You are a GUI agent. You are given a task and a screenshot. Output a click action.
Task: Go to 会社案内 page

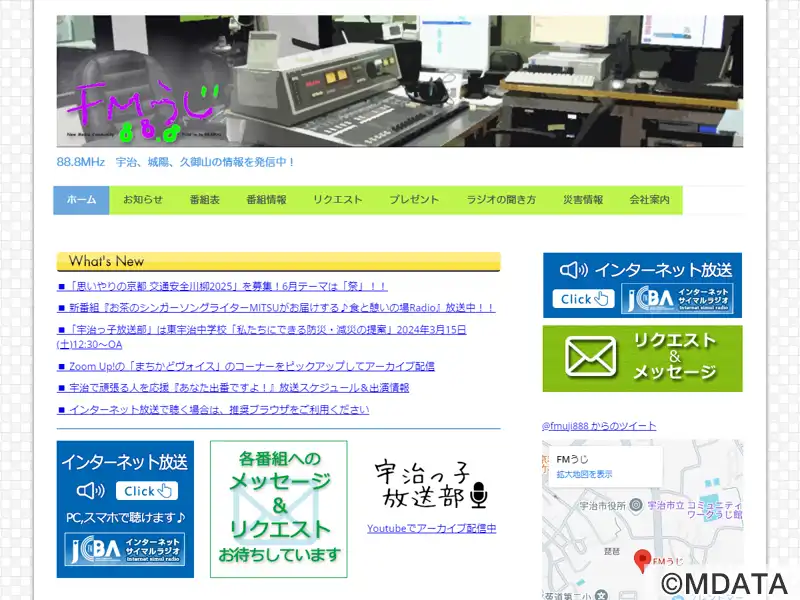coord(649,200)
